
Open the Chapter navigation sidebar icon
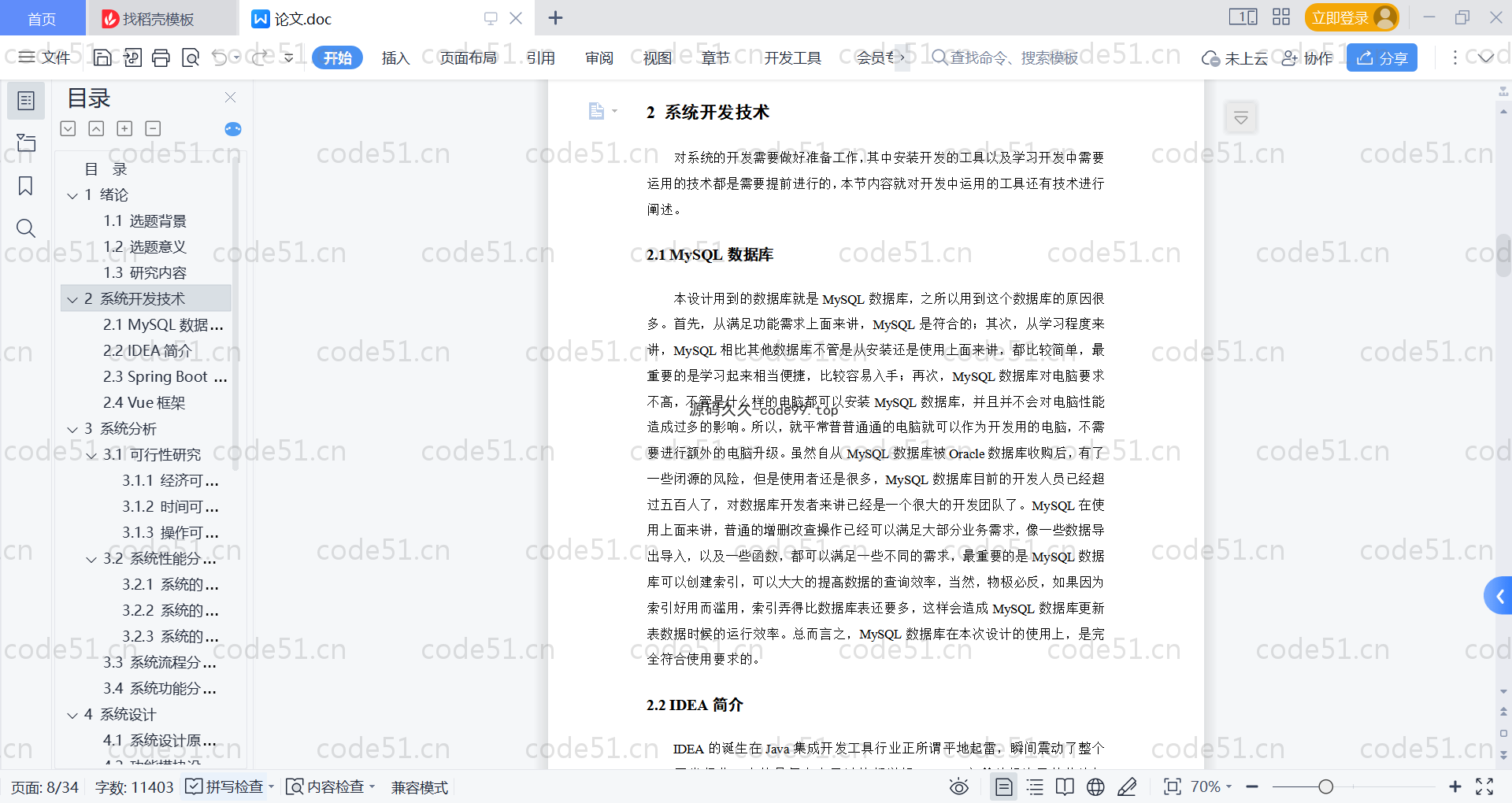click(26, 142)
